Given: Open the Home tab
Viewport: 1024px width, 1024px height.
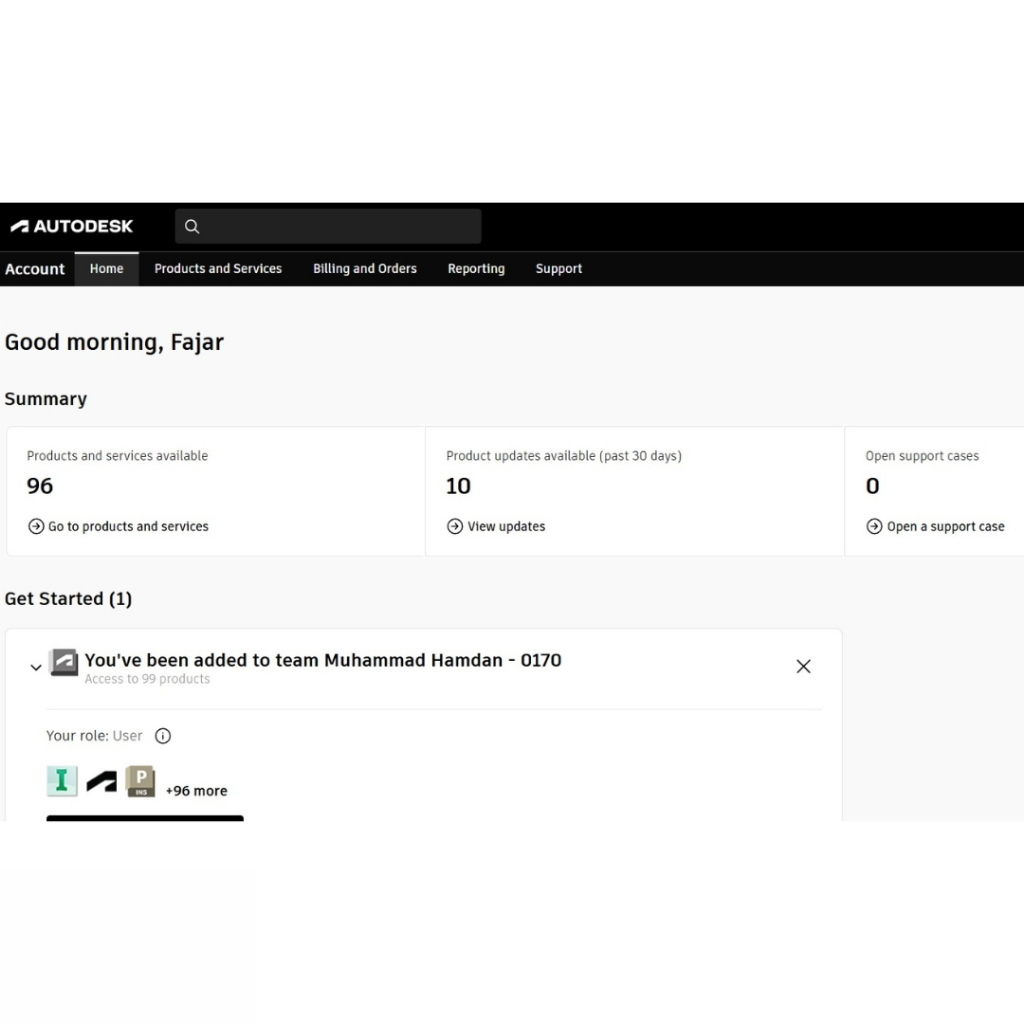Looking at the screenshot, I should (107, 269).
